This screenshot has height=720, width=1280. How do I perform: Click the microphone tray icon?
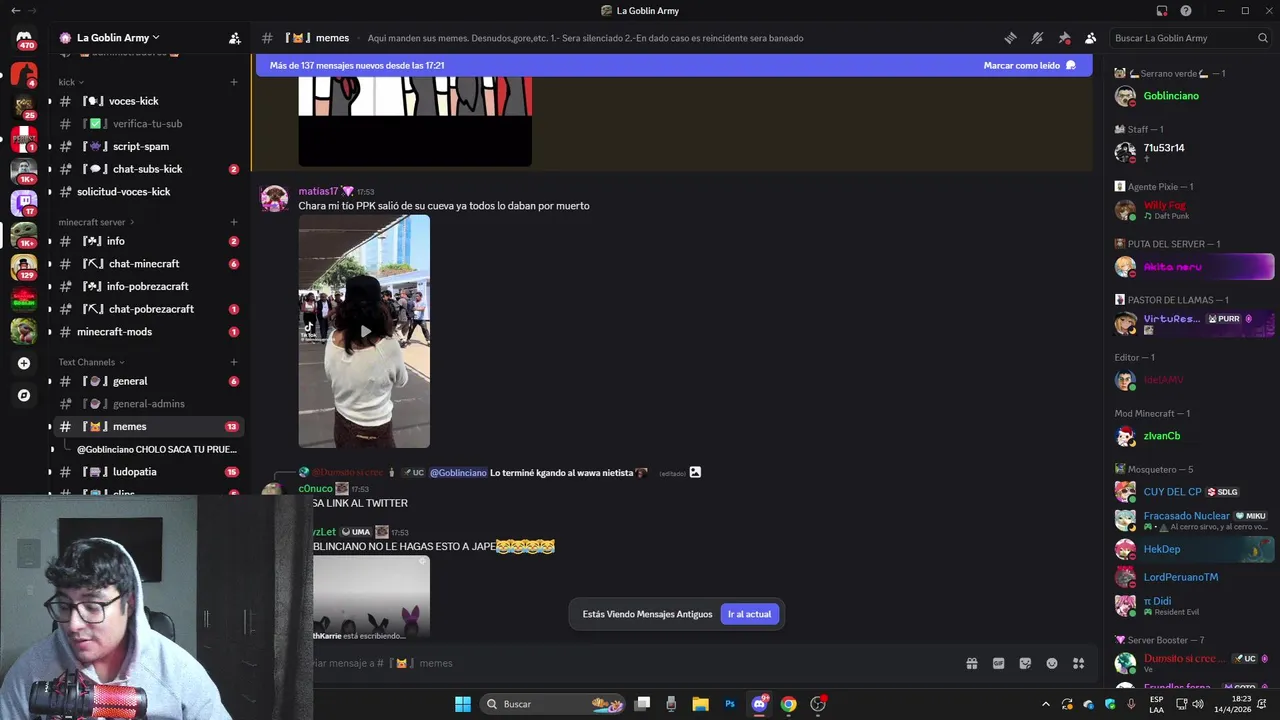tap(1131, 704)
